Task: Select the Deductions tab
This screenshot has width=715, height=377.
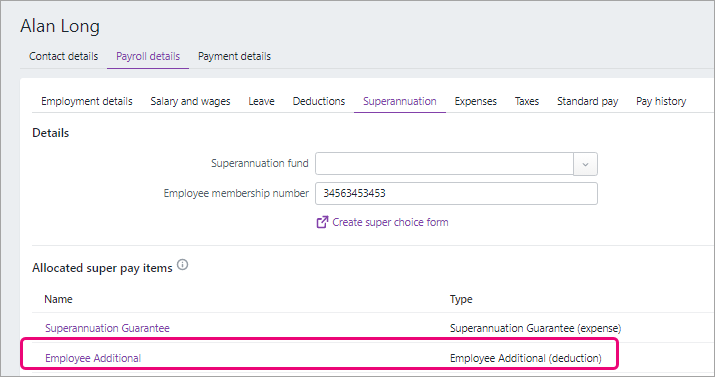Action: coord(319,101)
